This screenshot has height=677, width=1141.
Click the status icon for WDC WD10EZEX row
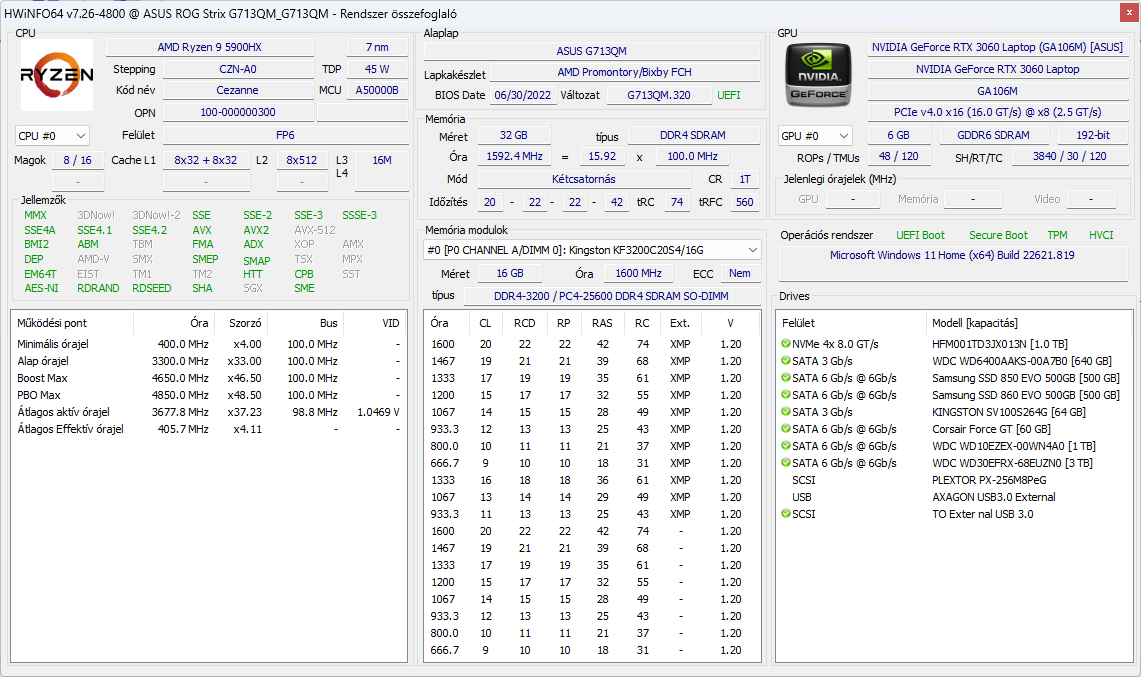click(786, 446)
